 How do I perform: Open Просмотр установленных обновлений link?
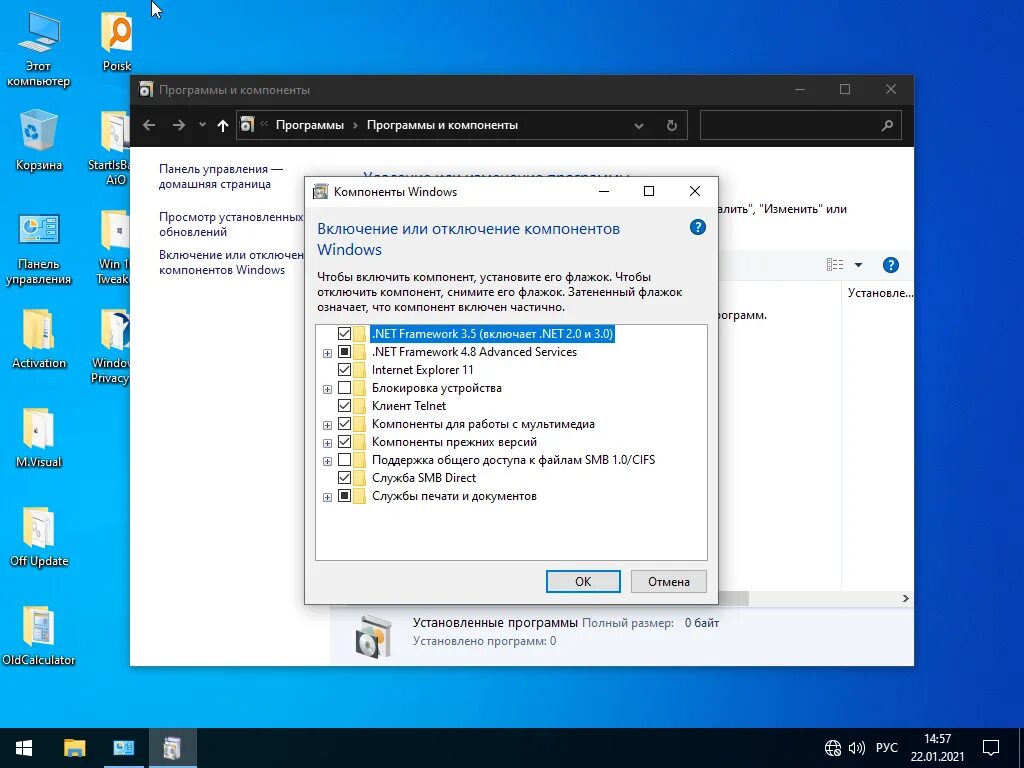click(x=231, y=224)
